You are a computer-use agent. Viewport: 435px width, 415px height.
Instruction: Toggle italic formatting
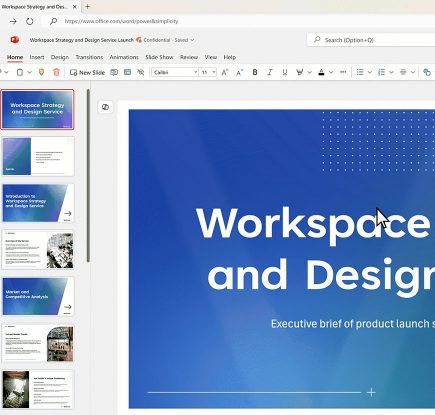[x=270, y=72]
